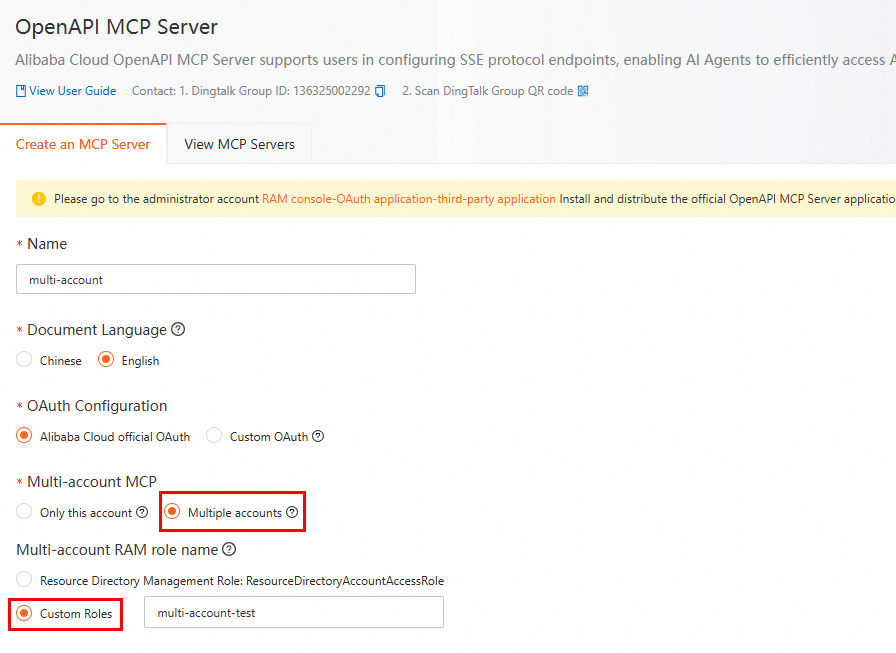Image resolution: width=896 pixels, height=653 pixels.
Task: Click the Document Language label
Action: [x=97, y=330]
